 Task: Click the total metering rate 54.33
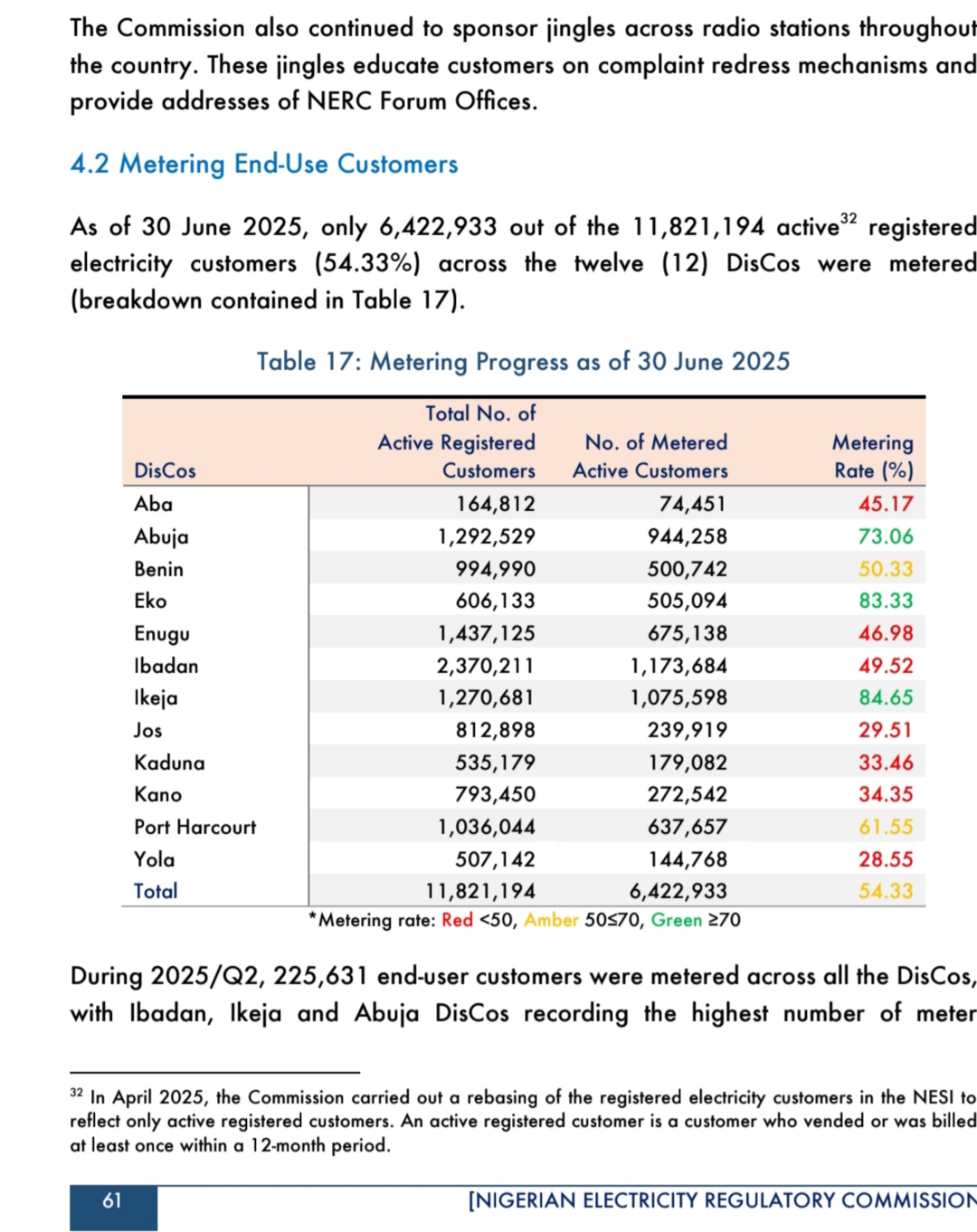tap(886, 891)
